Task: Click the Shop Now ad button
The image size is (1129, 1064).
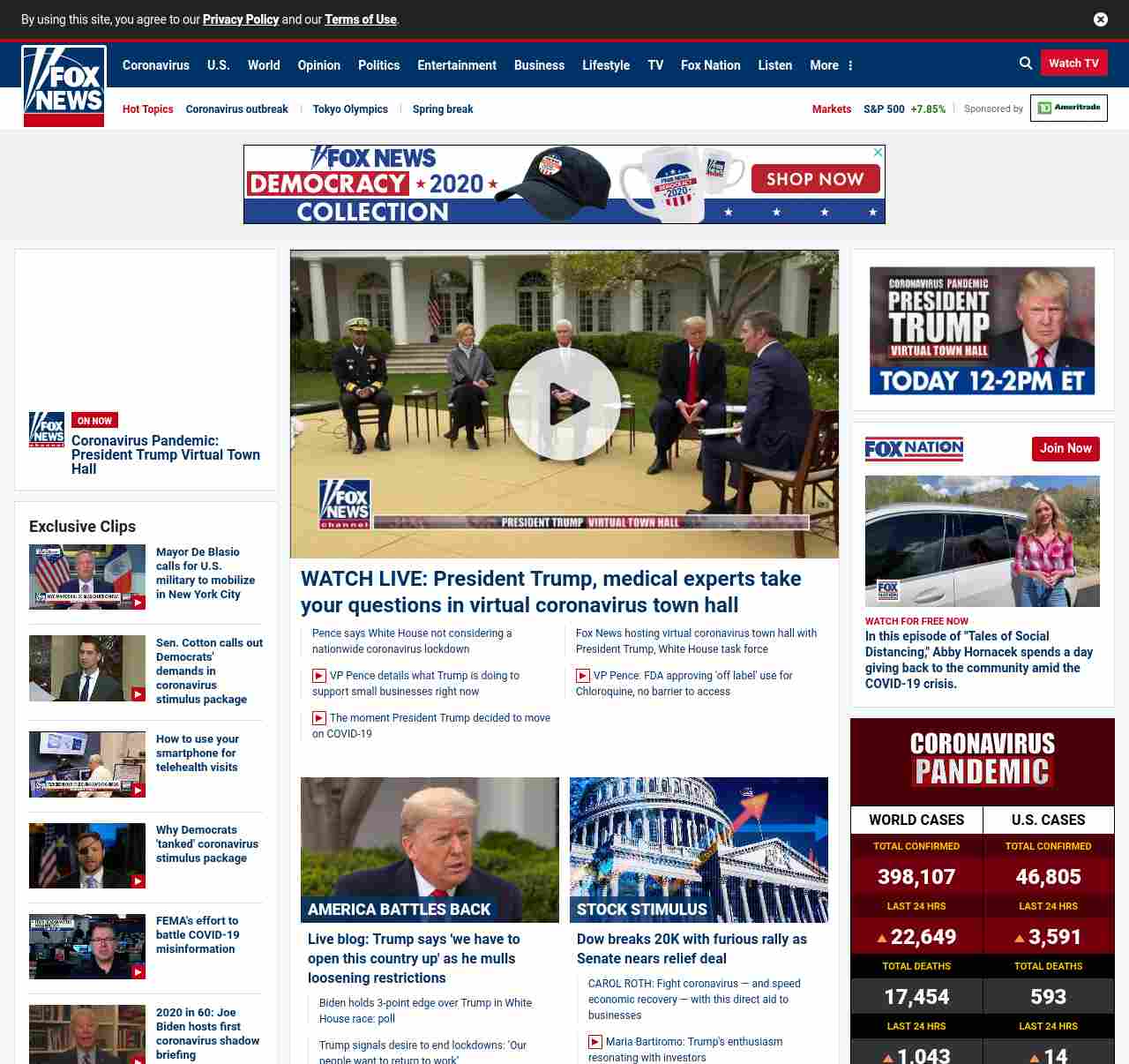Action: tap(815, 179)
